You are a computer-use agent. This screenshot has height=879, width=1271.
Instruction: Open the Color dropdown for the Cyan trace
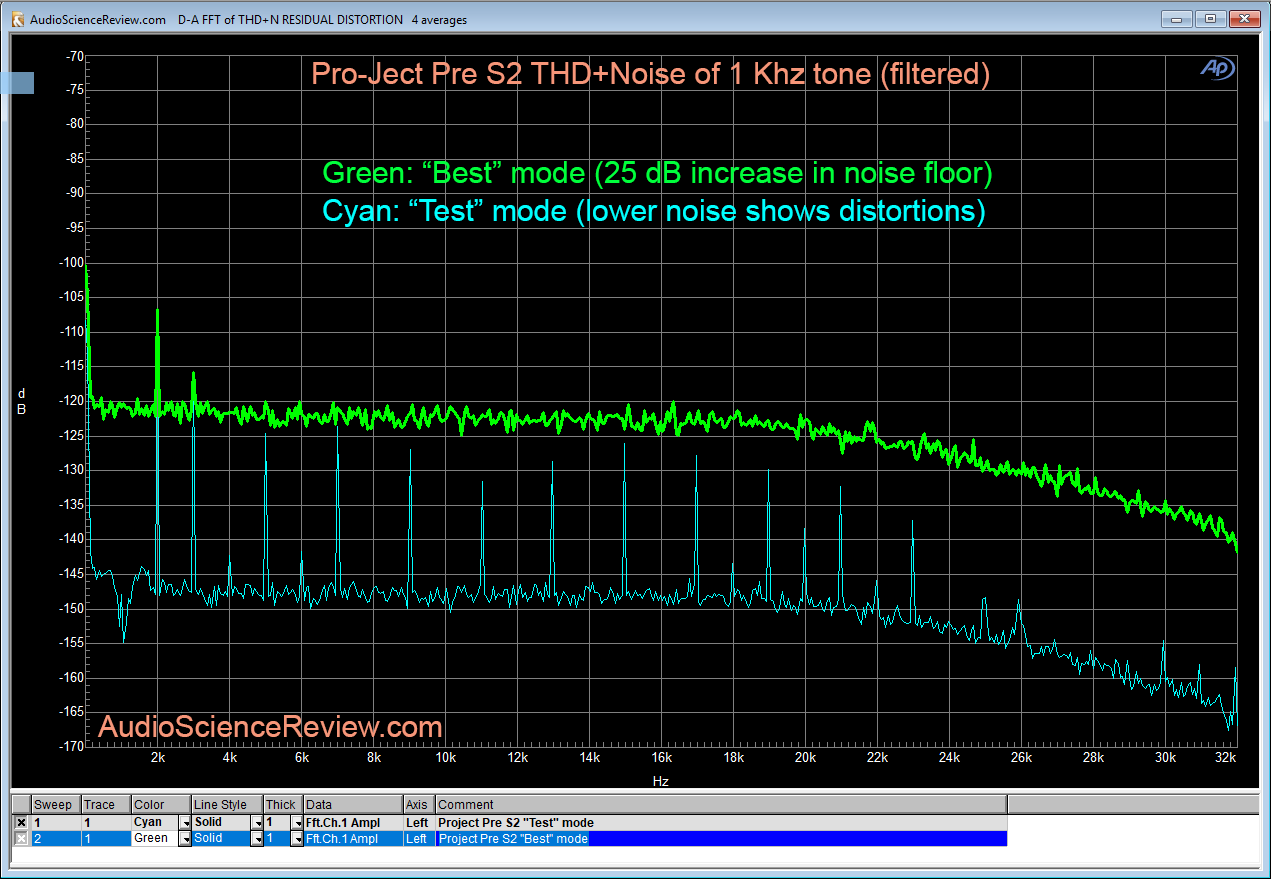pyautogui.click(x=184, y=823)
